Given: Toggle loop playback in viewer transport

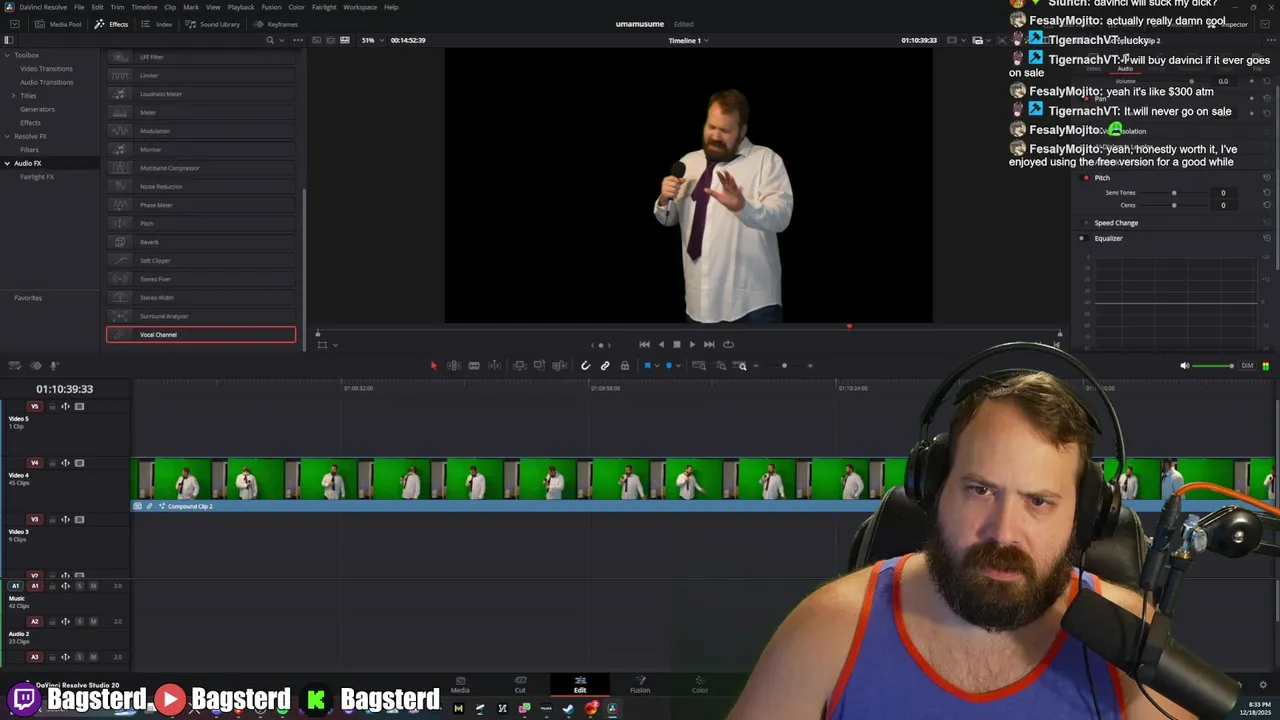Looking at the screenshot, I should (728, 344).
